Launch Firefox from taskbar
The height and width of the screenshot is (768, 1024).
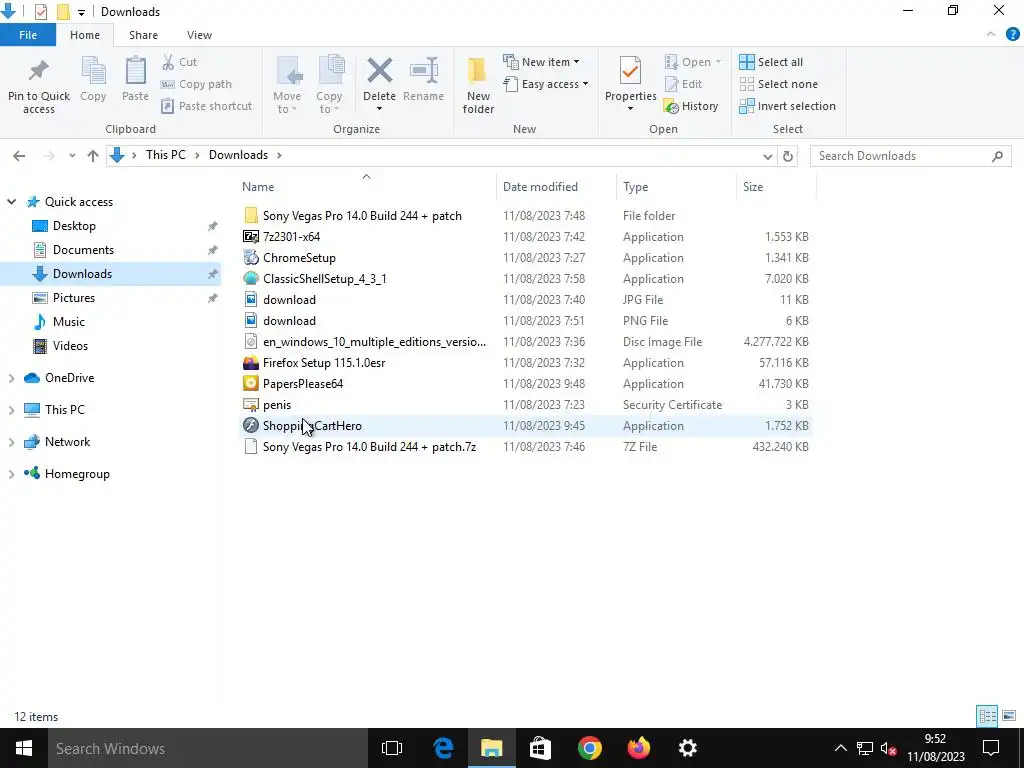tap(639, 748)
